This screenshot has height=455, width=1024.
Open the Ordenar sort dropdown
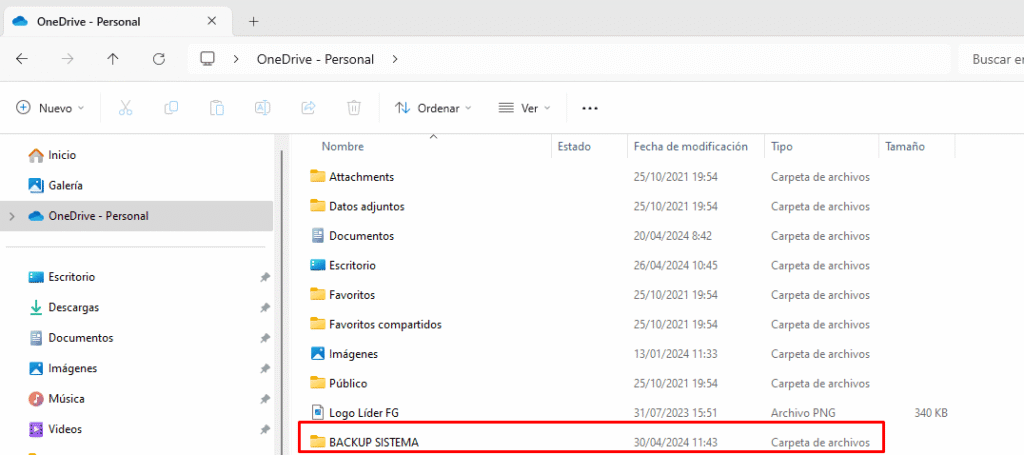pos(433,108)
